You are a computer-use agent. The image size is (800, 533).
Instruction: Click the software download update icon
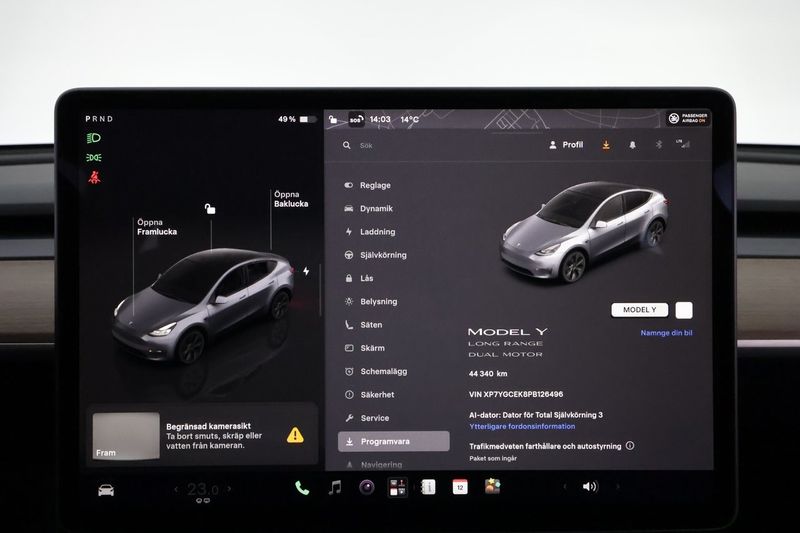click(606, 145)
